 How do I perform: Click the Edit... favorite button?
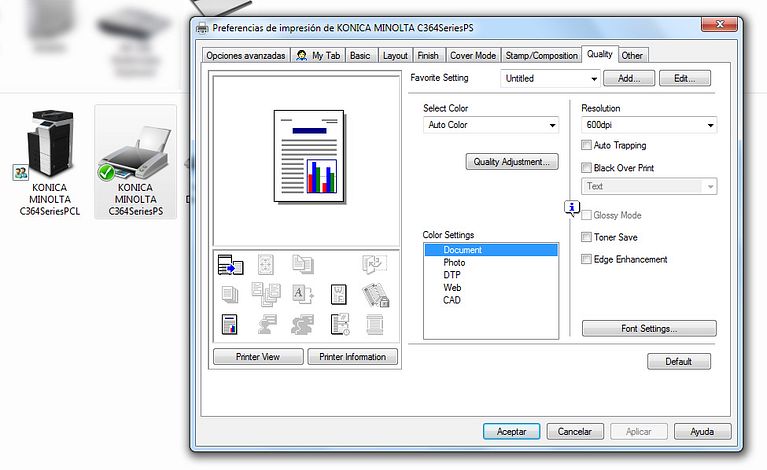click(x=685, y=78)
